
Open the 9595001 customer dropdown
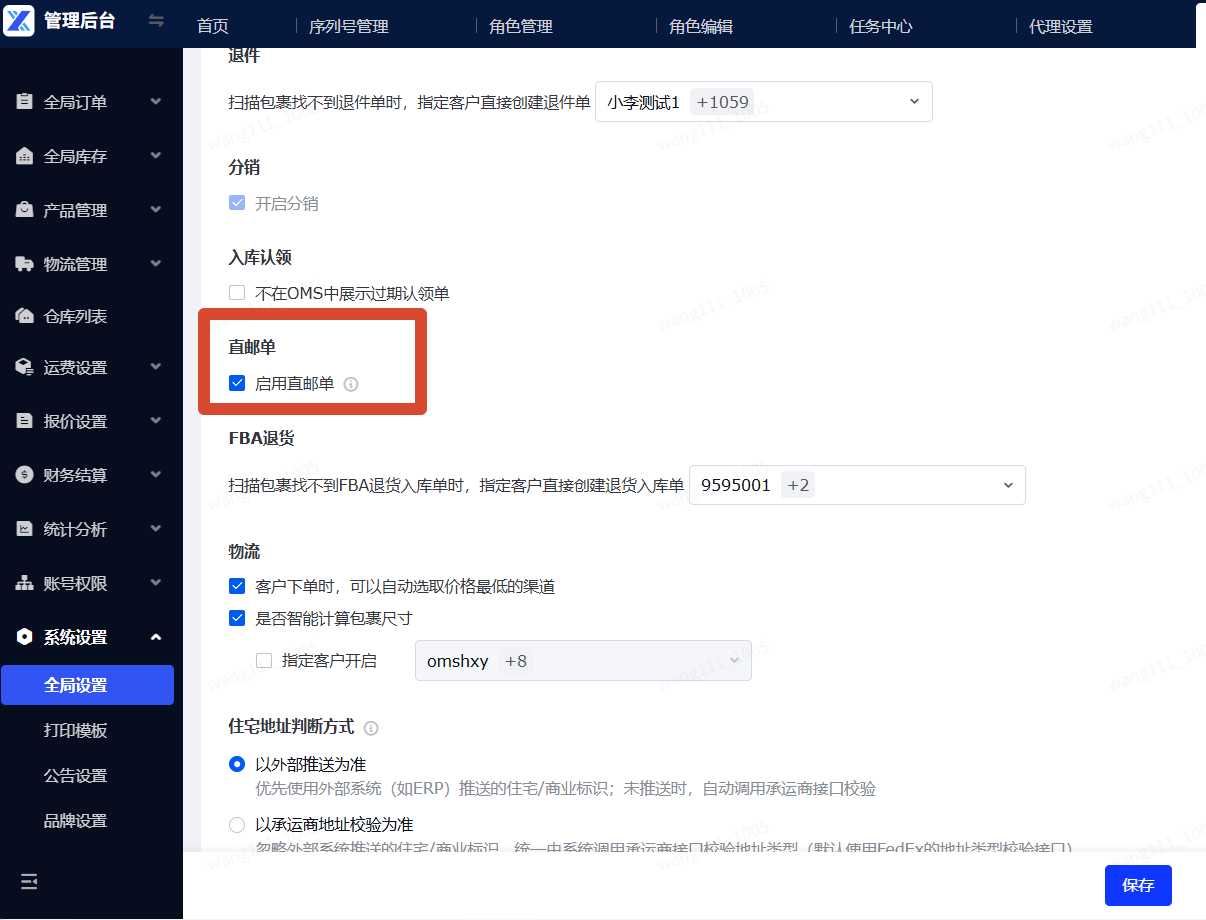(x=857, y=485)
